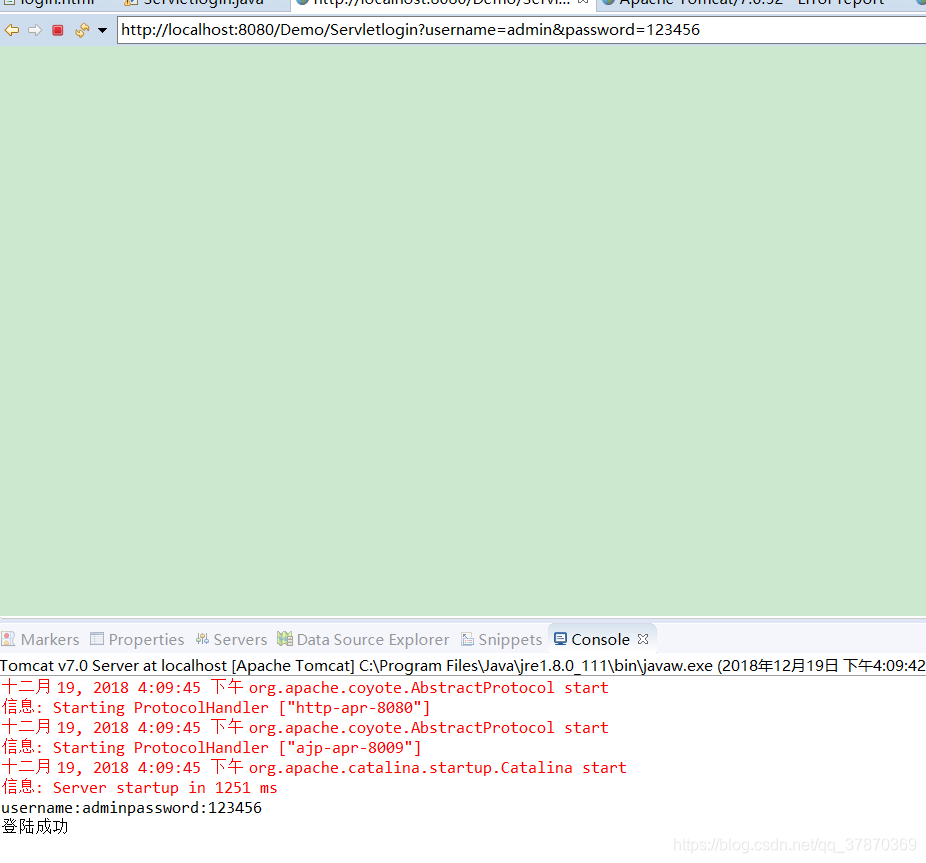Click the Refresh page icon
Screen dimensions: 926x863
click(x=82, y=30)
